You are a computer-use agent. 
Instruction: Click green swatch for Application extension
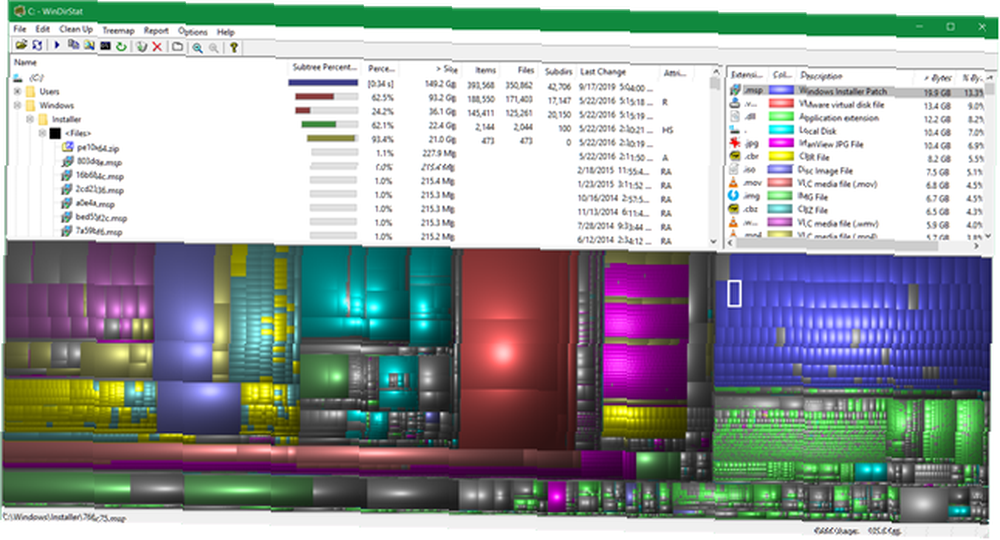tap(781, 117)
